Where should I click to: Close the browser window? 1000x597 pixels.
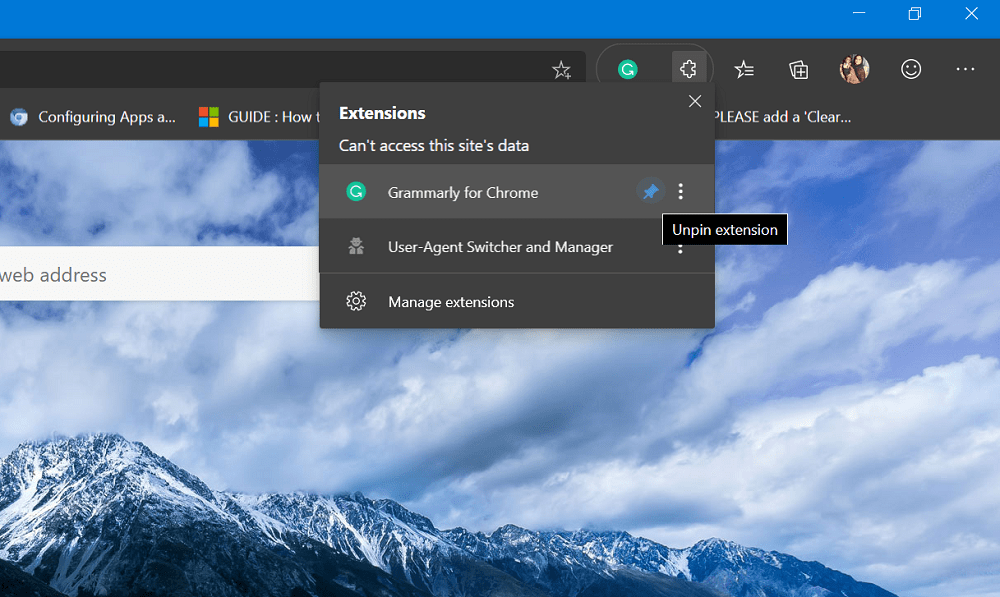(971, 13)
